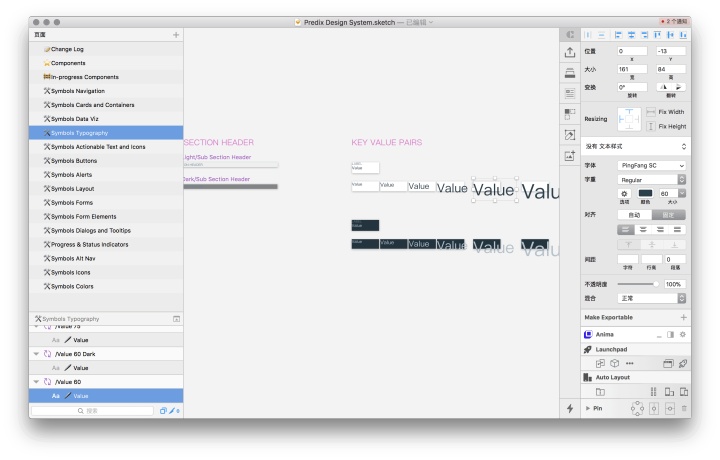Click Launchpad 3D cube icon
Image resolution: width=720 pixels, height=460 pixels.
(614, 363)
